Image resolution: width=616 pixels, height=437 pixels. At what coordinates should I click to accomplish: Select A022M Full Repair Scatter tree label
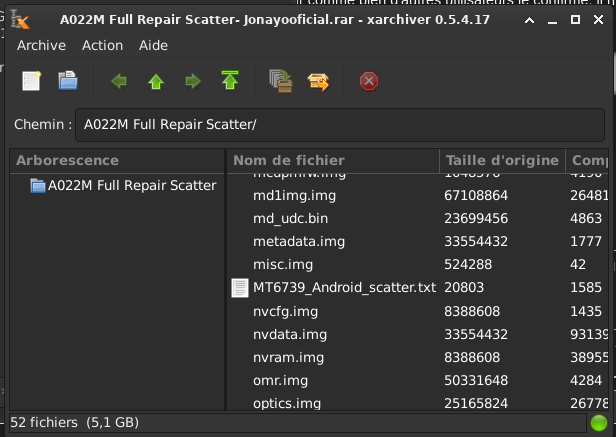pos(132,185)
